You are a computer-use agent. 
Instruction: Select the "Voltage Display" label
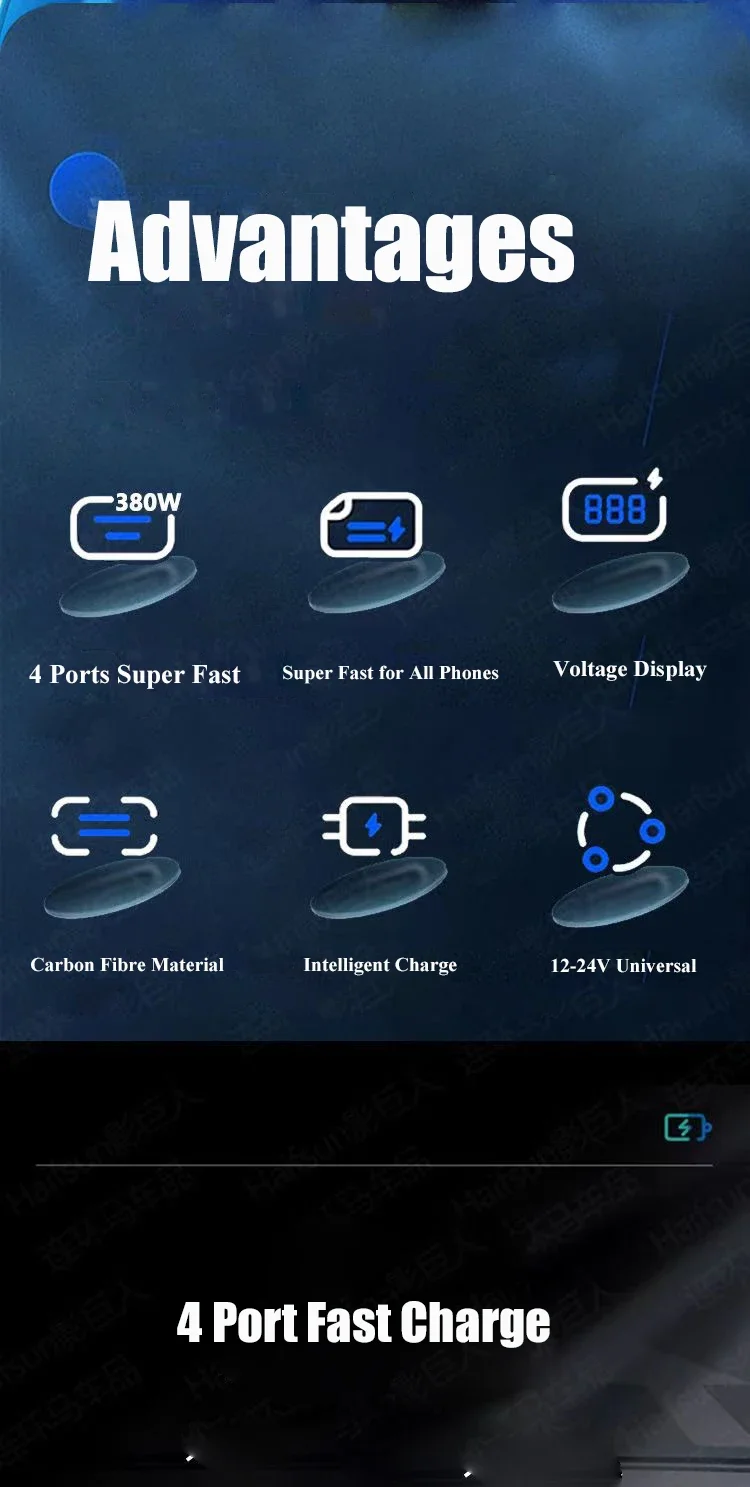tap(630, 670)
